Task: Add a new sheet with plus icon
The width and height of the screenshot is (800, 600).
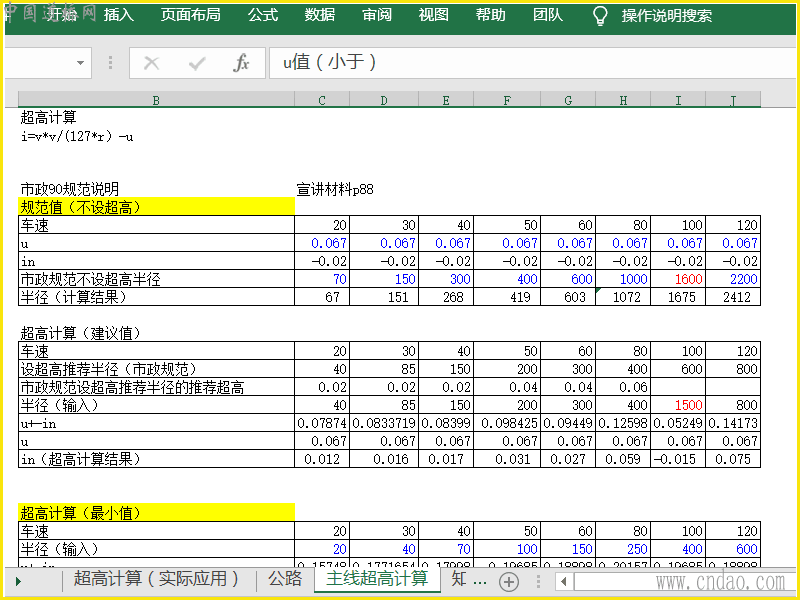Action: (x=509, y=581)
